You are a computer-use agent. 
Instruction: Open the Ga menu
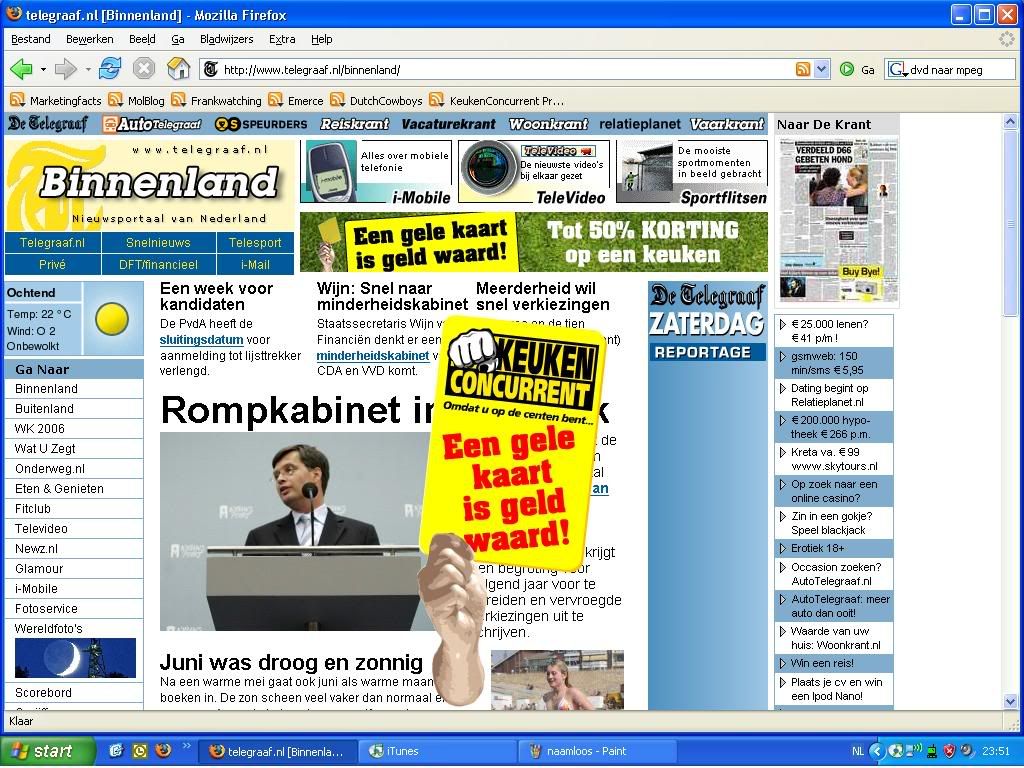[x=178, y=39]
